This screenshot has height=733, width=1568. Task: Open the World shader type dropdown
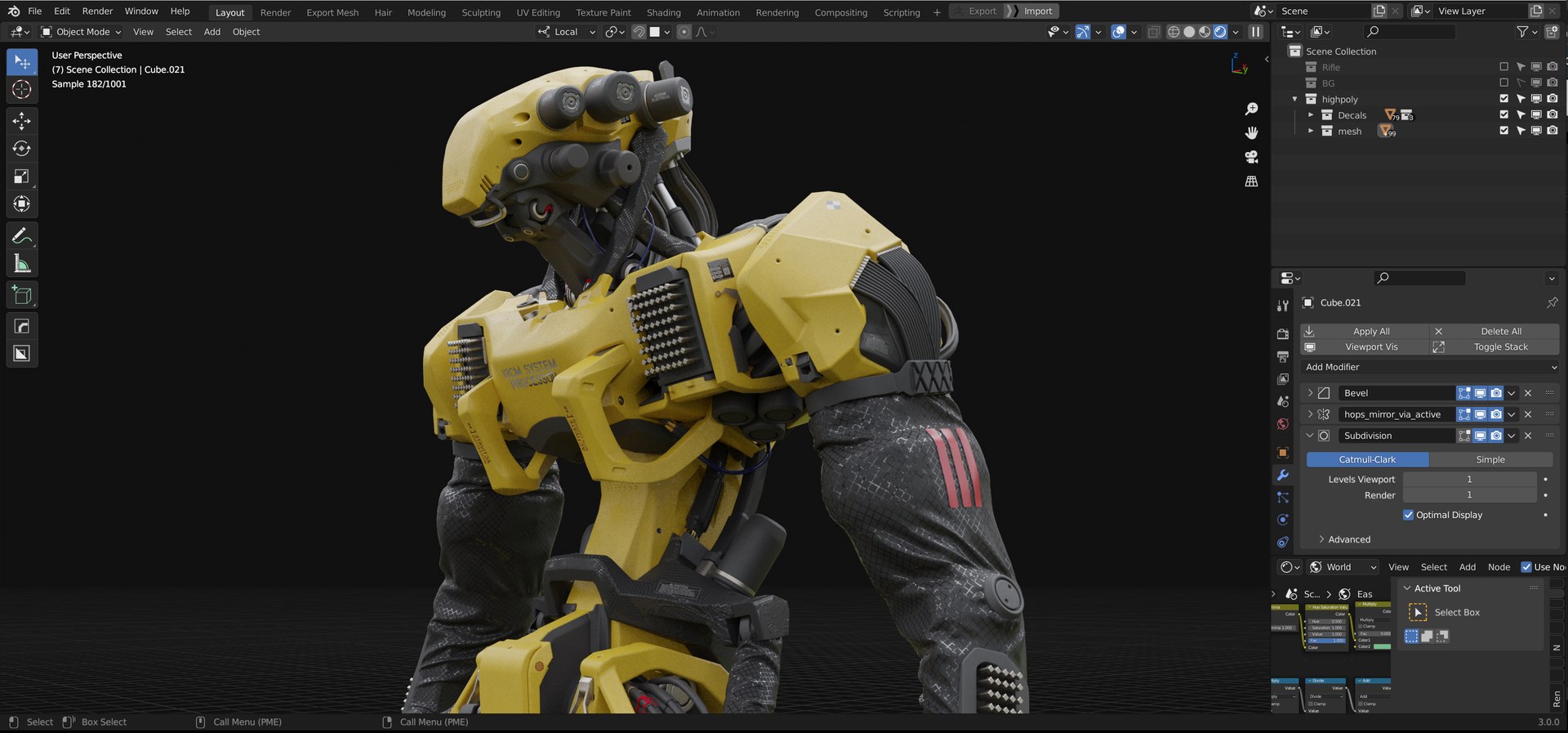pos(1344,567)
